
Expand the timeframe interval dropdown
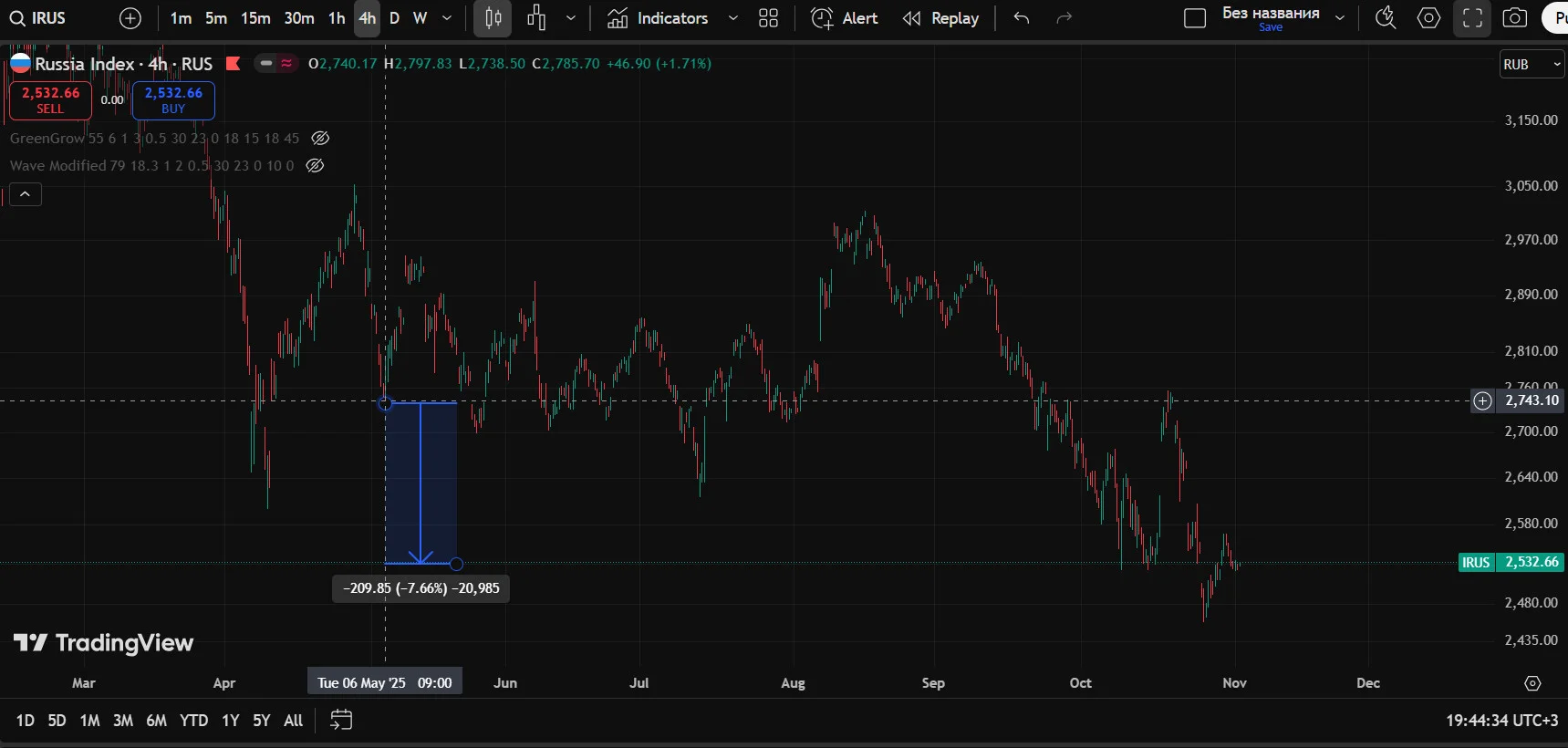447,18
